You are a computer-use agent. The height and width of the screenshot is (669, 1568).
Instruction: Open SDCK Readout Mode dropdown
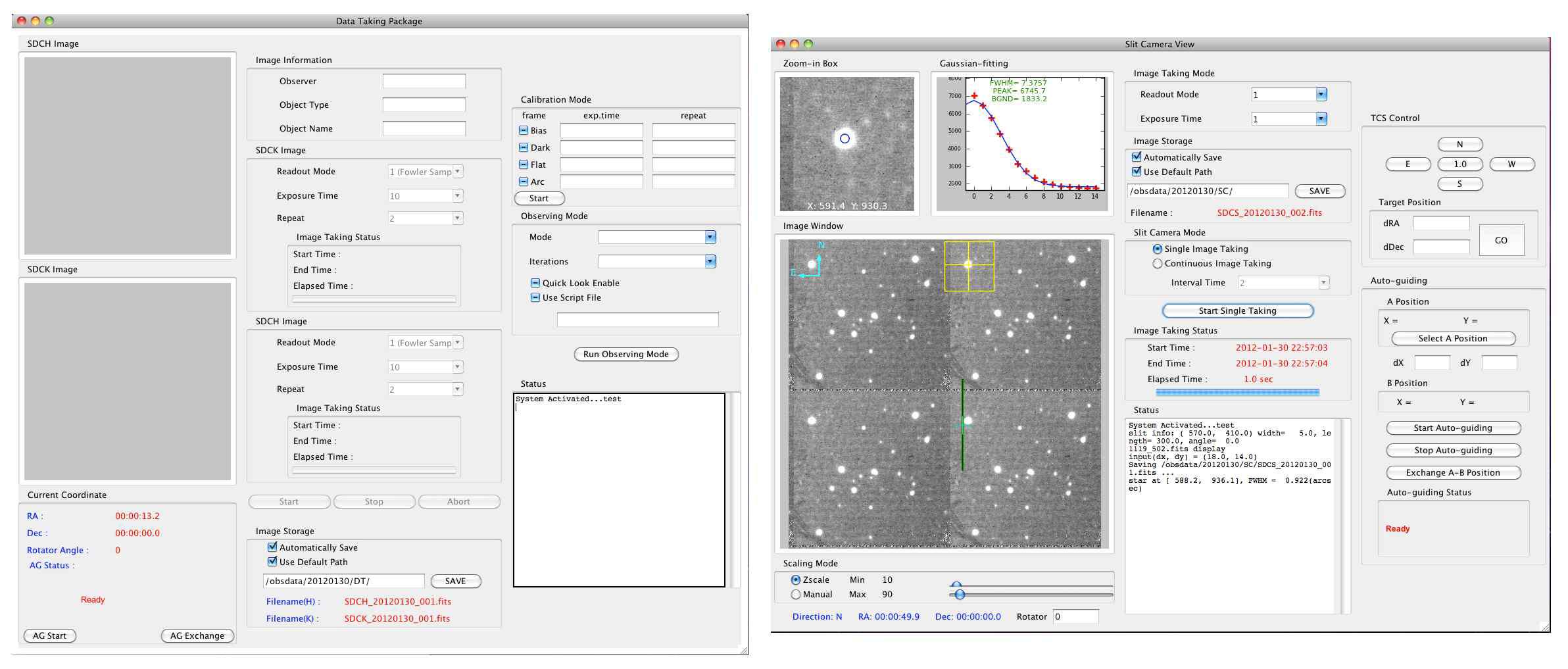pos(426,171)
